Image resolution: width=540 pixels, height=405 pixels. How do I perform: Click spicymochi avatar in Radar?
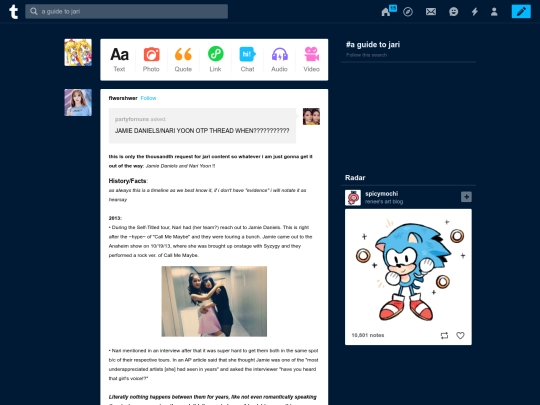353,198
